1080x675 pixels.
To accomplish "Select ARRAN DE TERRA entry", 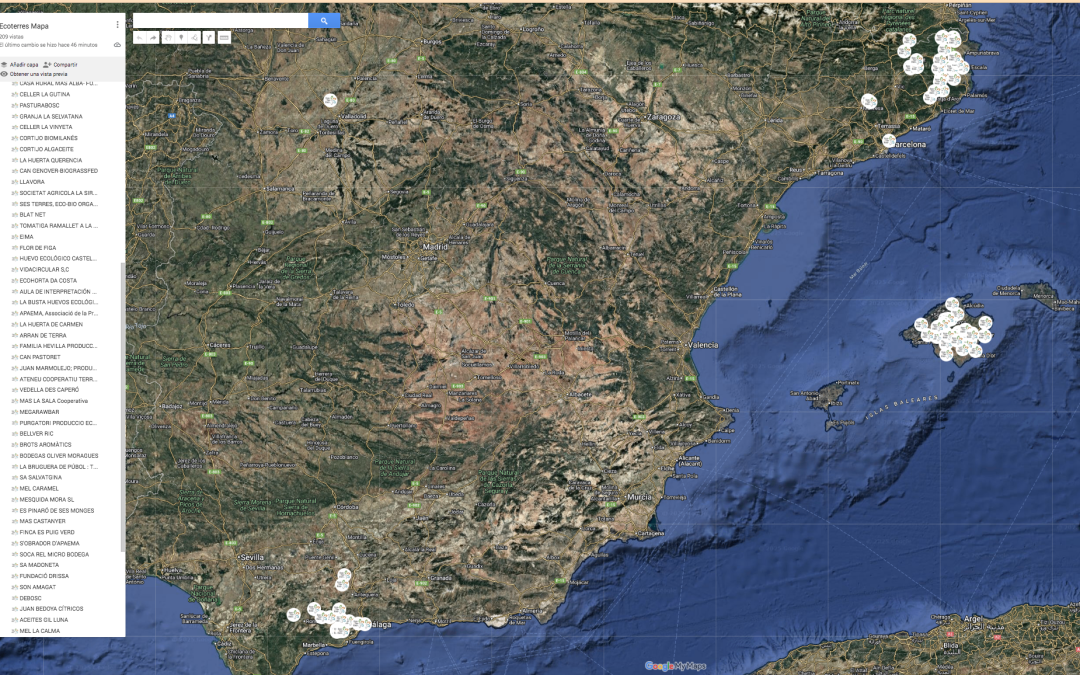I will [x=43, y=335].
